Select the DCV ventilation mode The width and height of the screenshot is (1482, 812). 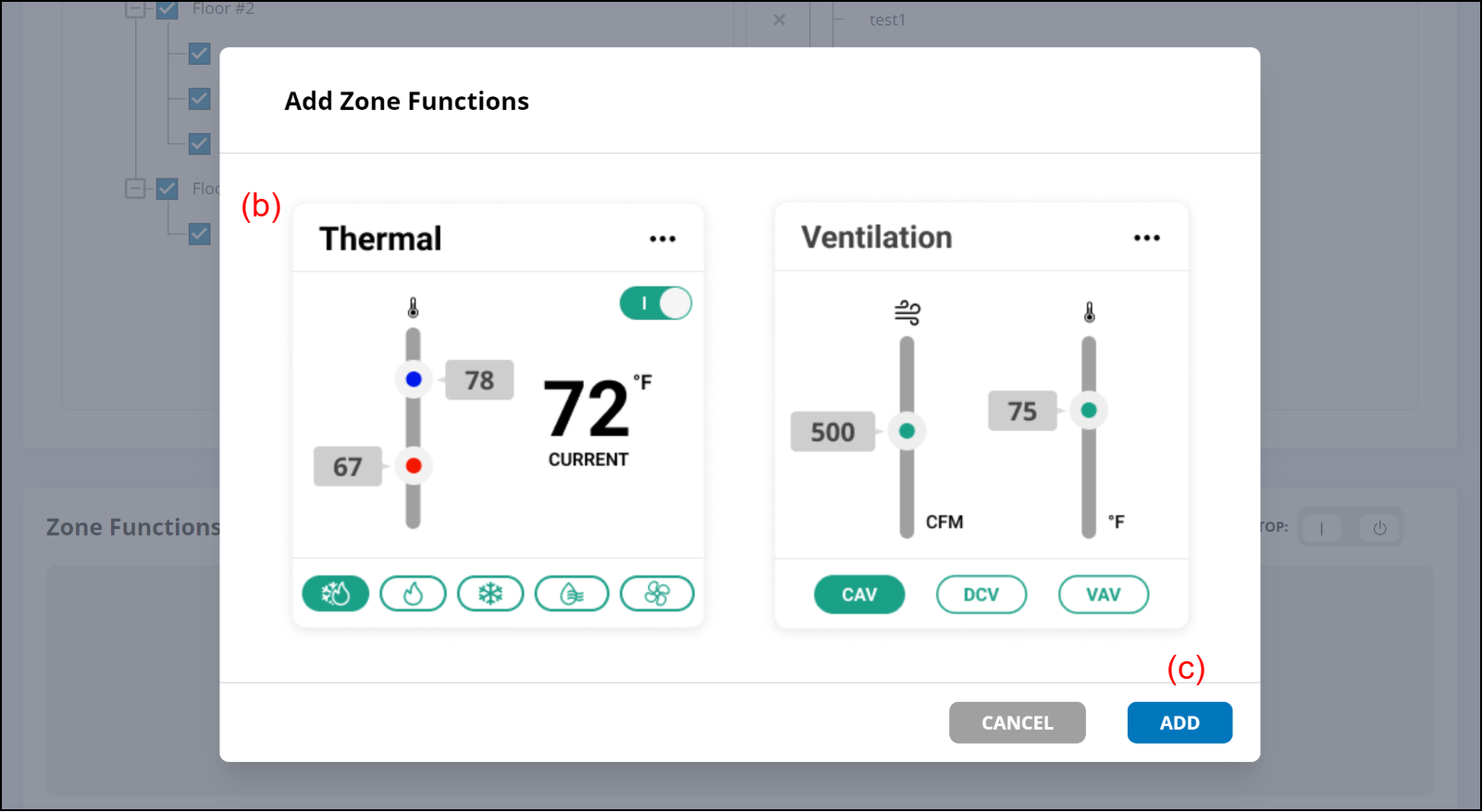[x=981, y=595]
